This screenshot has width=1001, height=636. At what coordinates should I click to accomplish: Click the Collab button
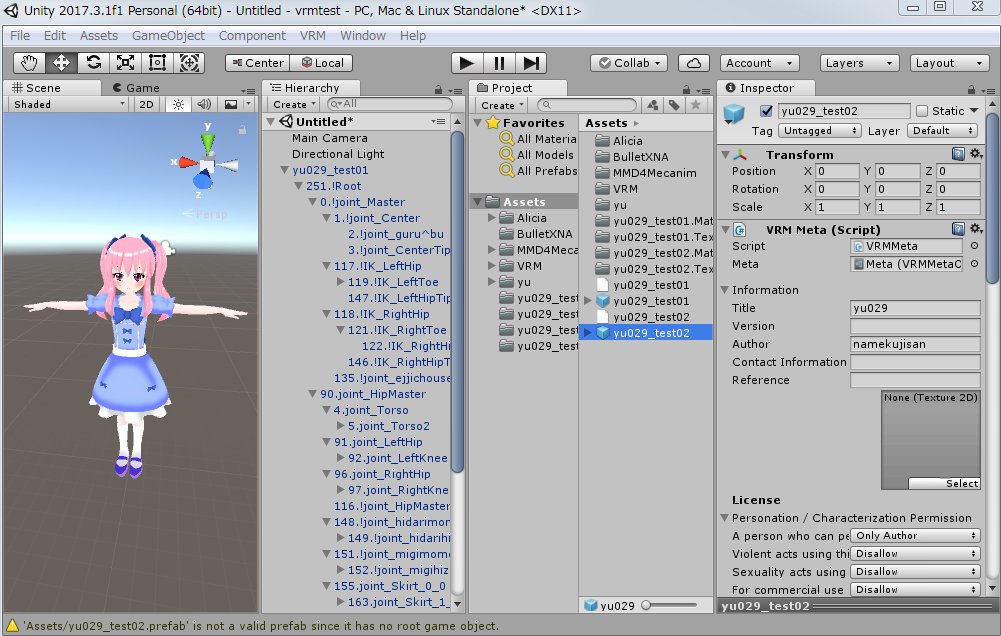(x=629, y=63)
